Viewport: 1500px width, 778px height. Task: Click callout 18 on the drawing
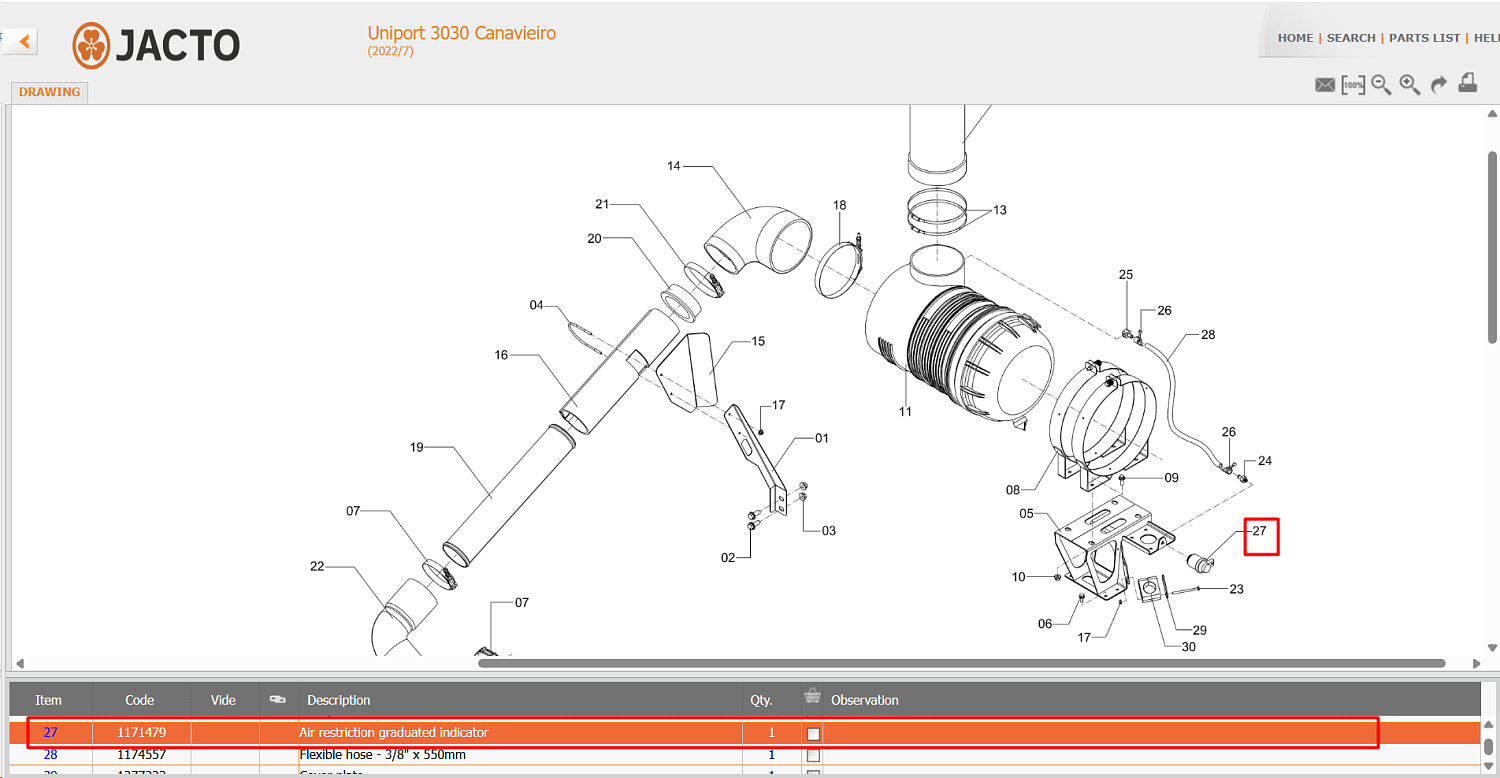[840, 205]
